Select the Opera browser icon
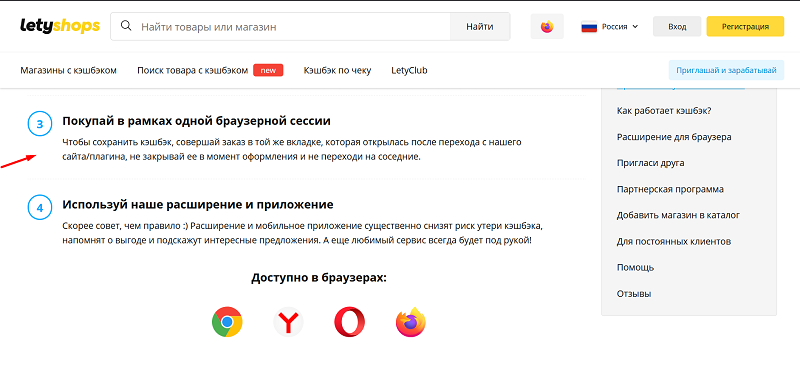Viewport: 800px width, 372px height. click(x=349, y=322)
